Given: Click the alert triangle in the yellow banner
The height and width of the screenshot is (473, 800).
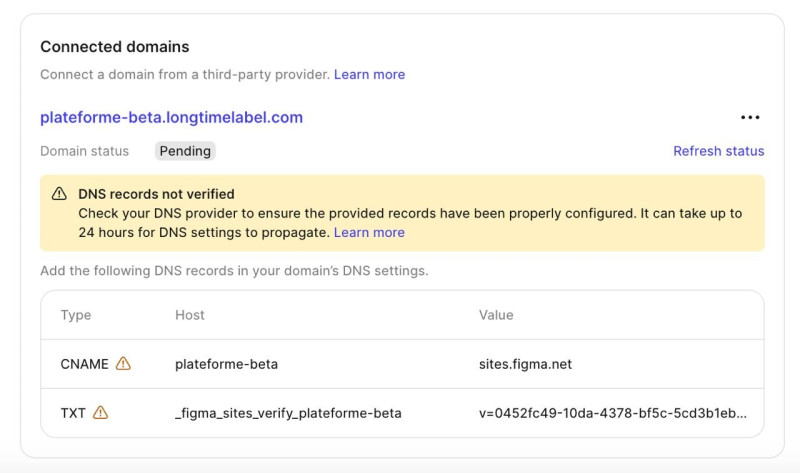Looking at the screenshot, I should click(60, 194).
